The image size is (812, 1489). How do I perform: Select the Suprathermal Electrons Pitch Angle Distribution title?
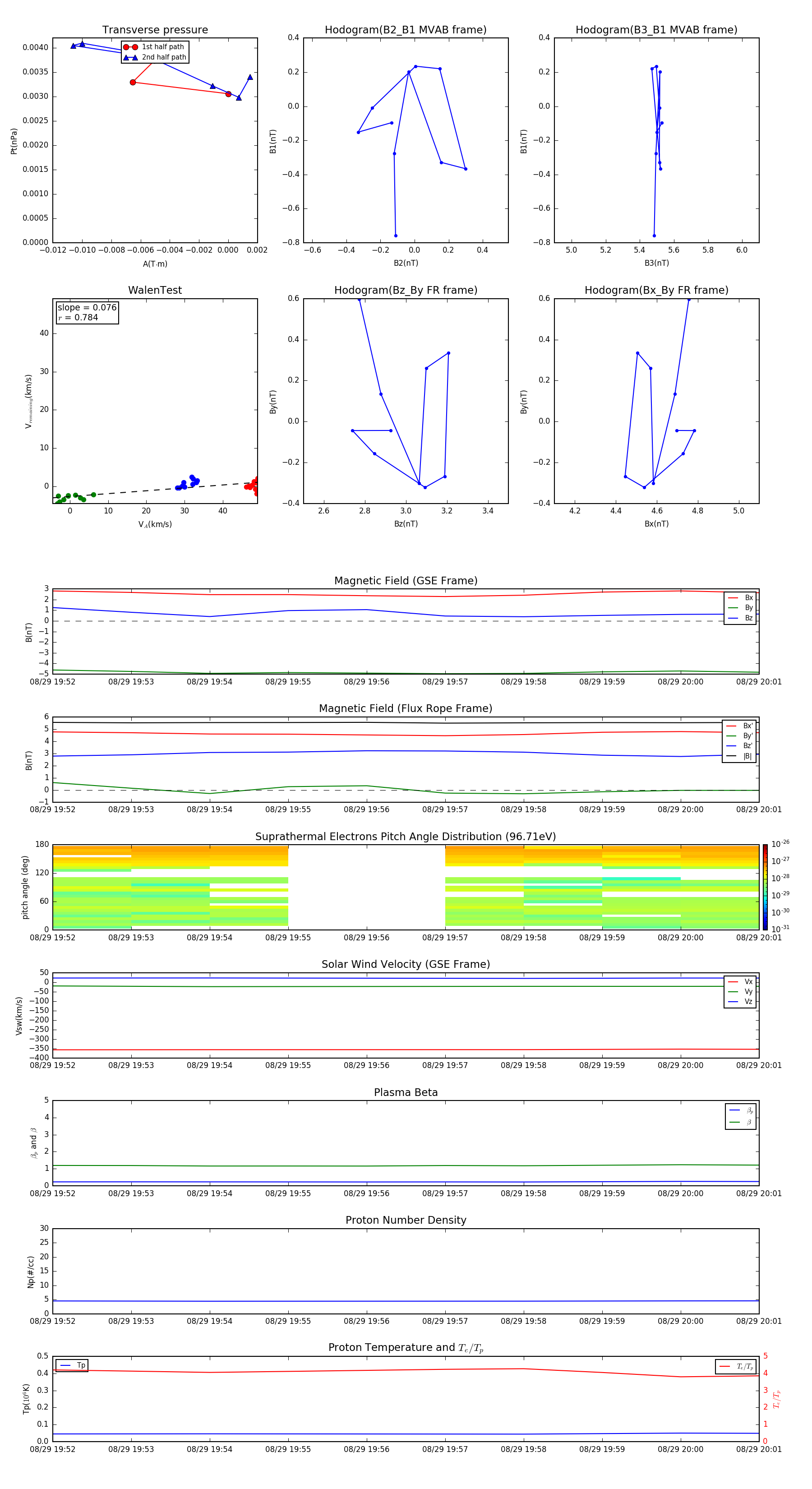pos(406,837)
